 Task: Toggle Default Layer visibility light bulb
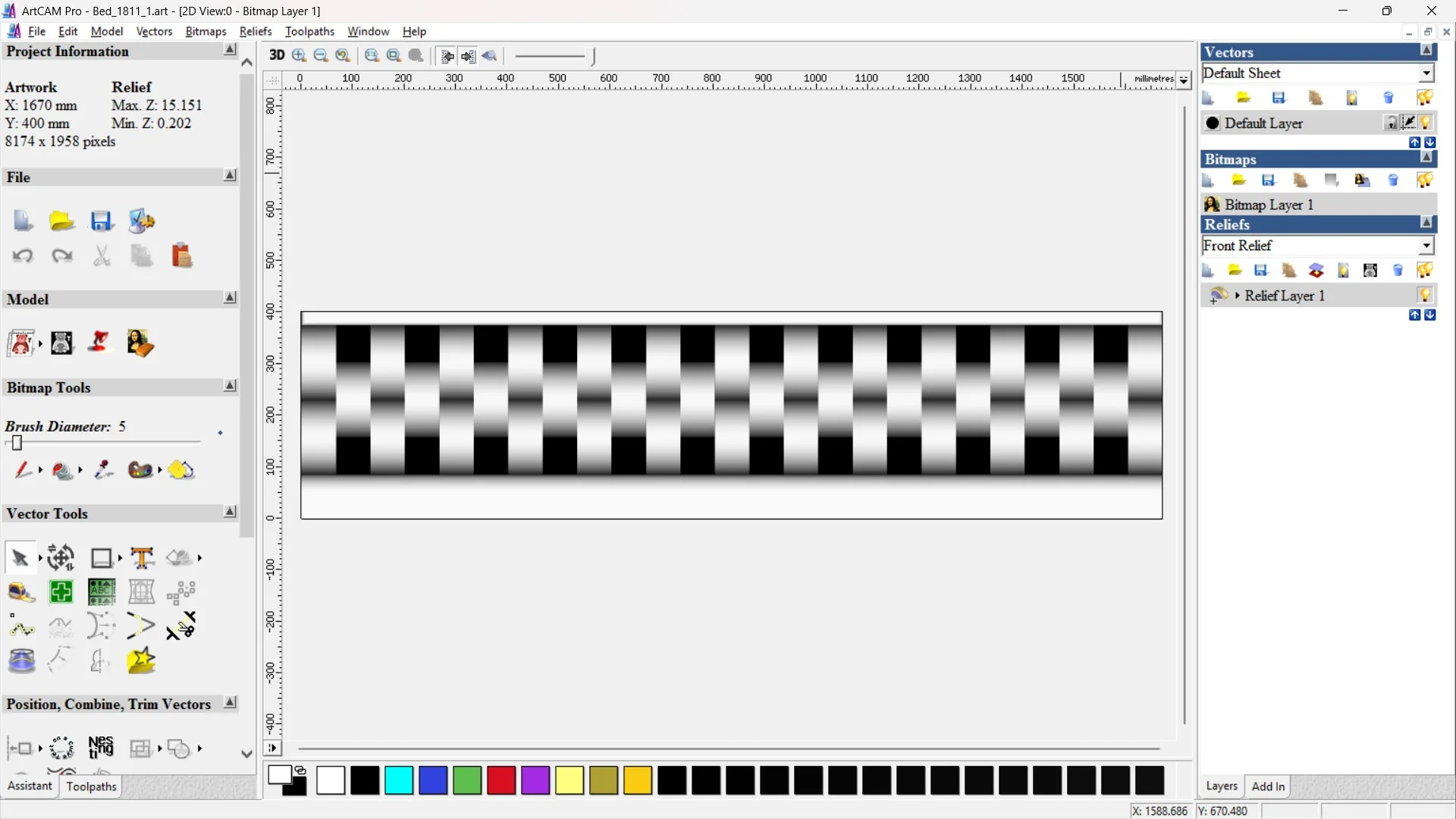(x=1426, y=123)
